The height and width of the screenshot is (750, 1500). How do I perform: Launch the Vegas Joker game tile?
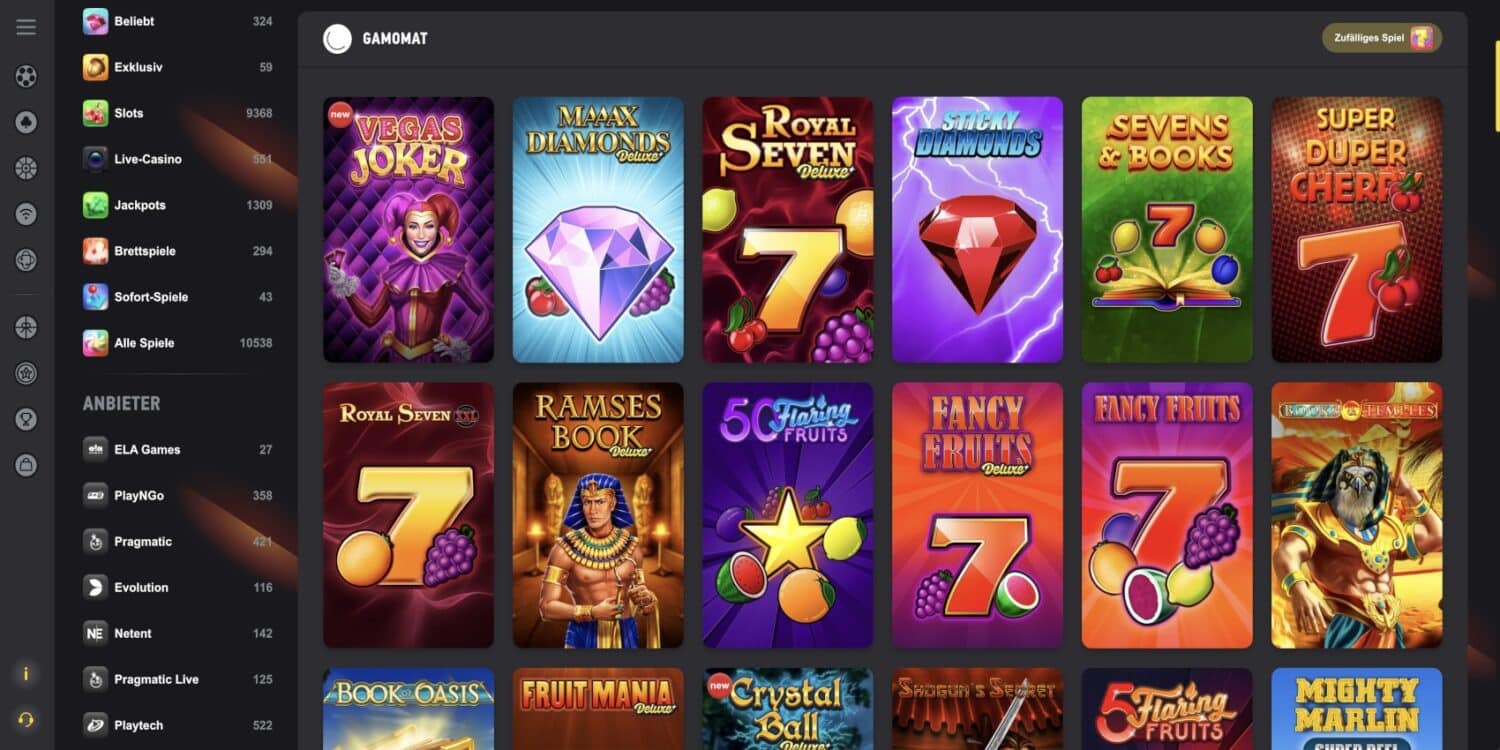tap(408, 229)
